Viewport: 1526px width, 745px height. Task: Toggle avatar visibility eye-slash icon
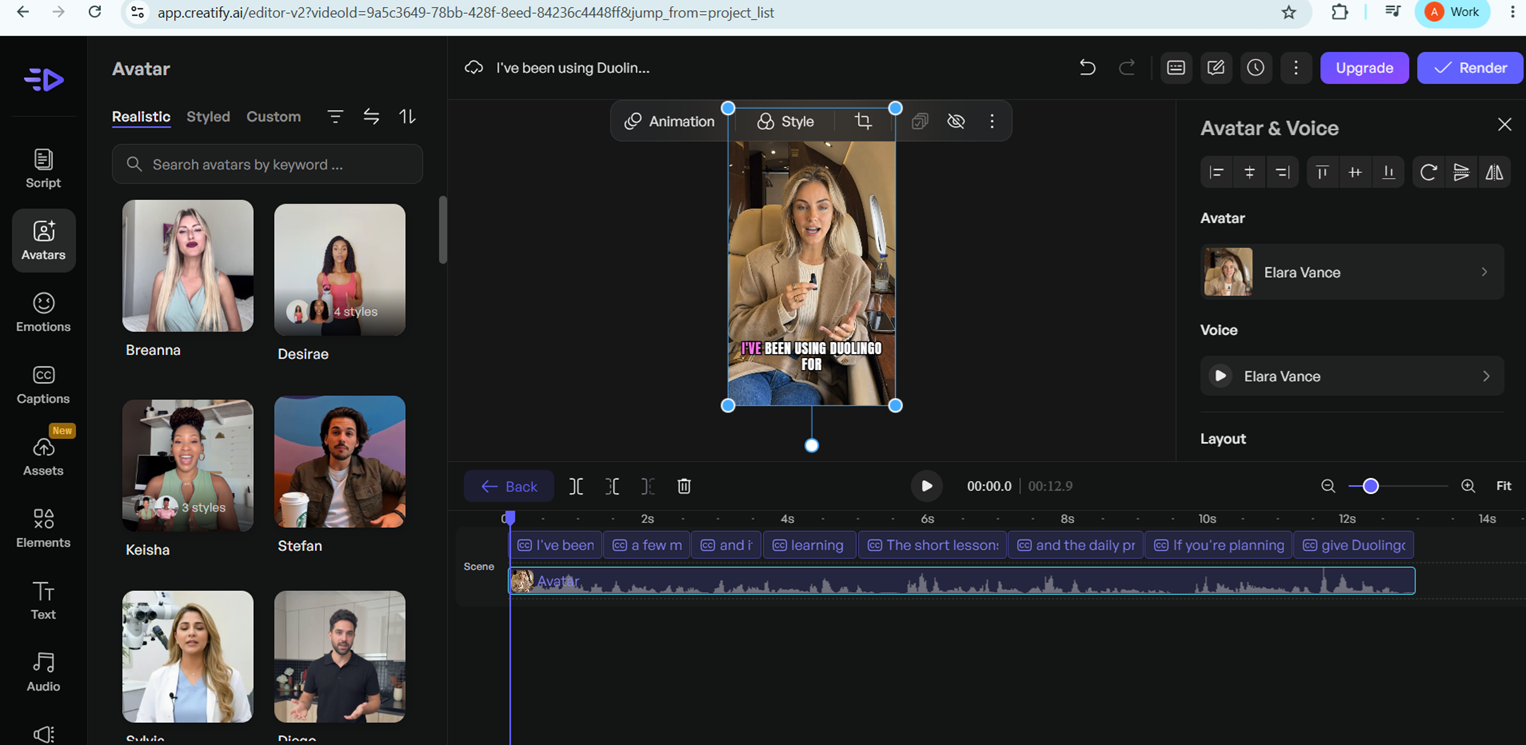956,121
